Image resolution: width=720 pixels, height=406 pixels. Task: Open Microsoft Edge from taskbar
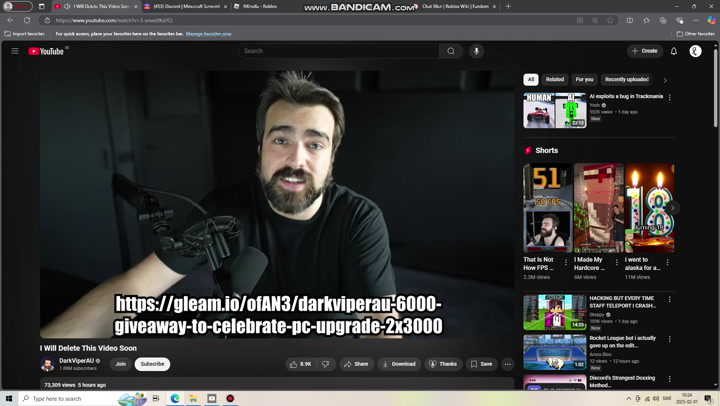tap(175, 398)
